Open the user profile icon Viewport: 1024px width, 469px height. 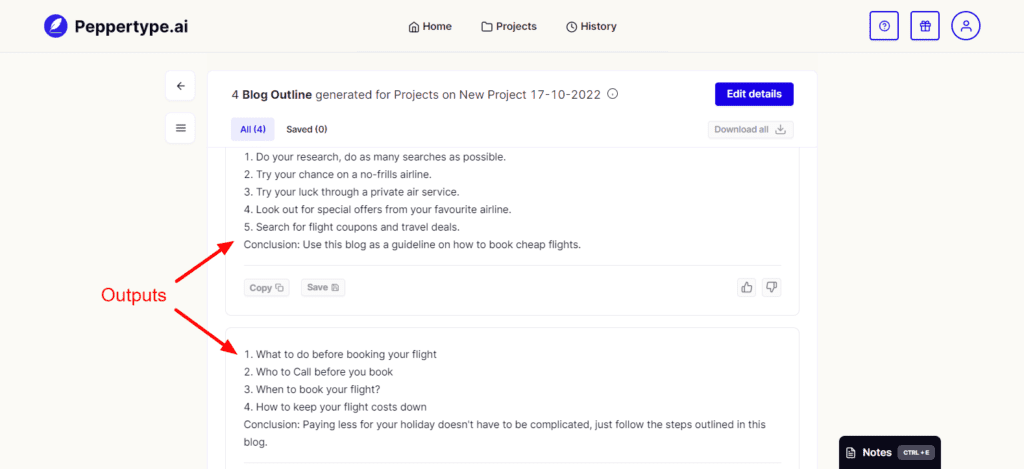point(966,26)
